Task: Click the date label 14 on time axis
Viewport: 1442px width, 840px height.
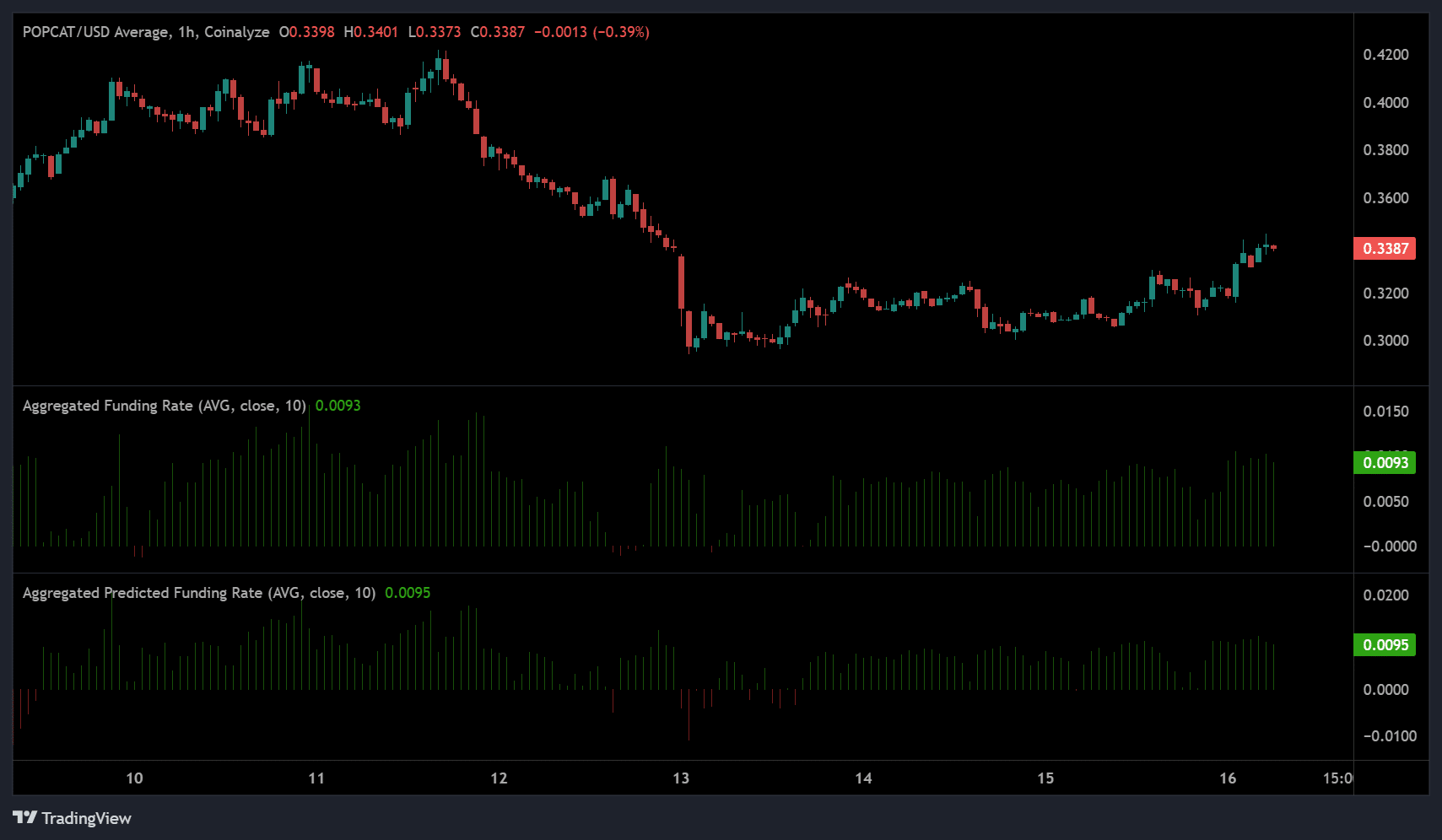Action: (x=863, y=778)
